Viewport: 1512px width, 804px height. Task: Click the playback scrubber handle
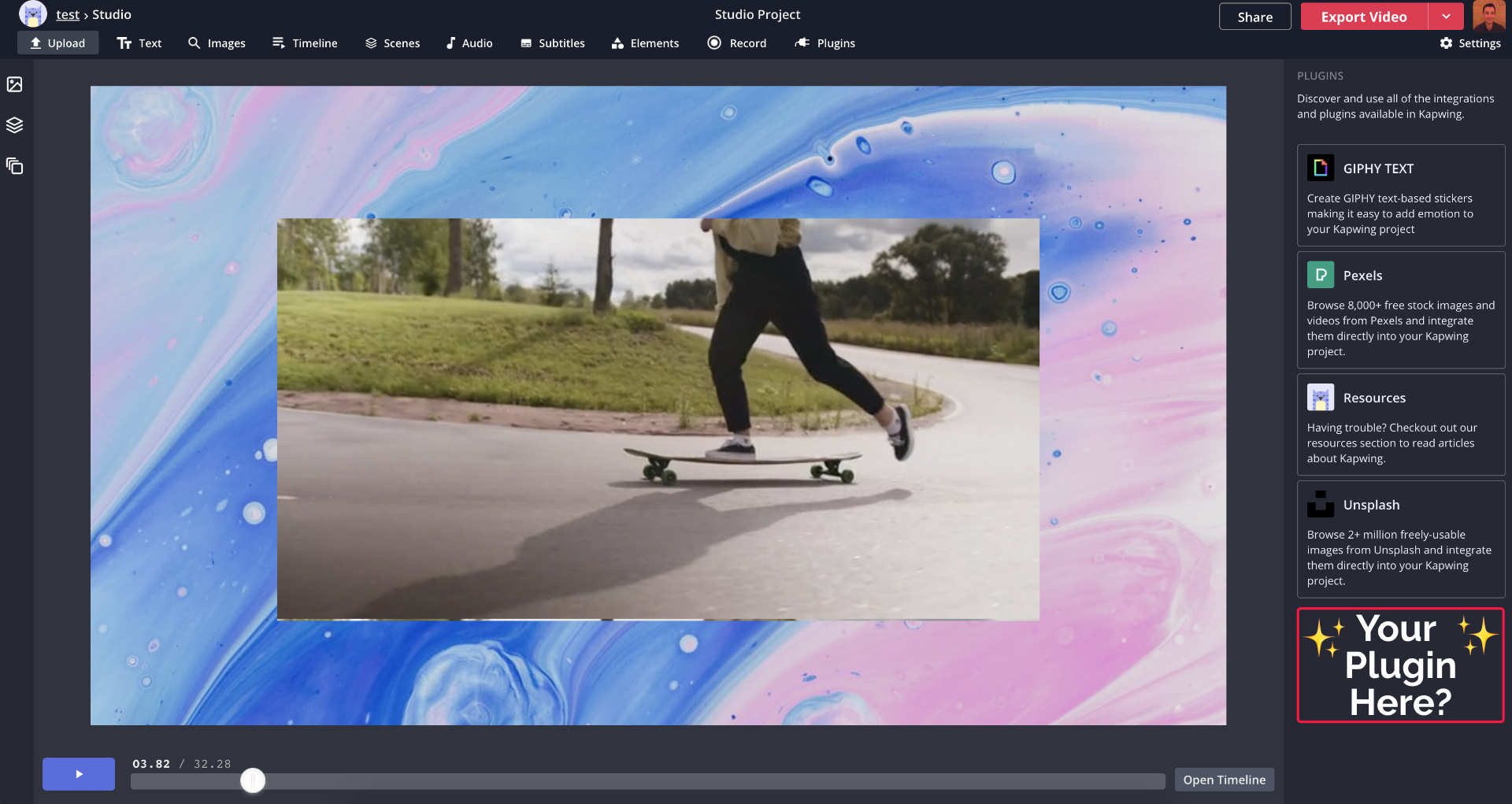[x=253, y=780]
